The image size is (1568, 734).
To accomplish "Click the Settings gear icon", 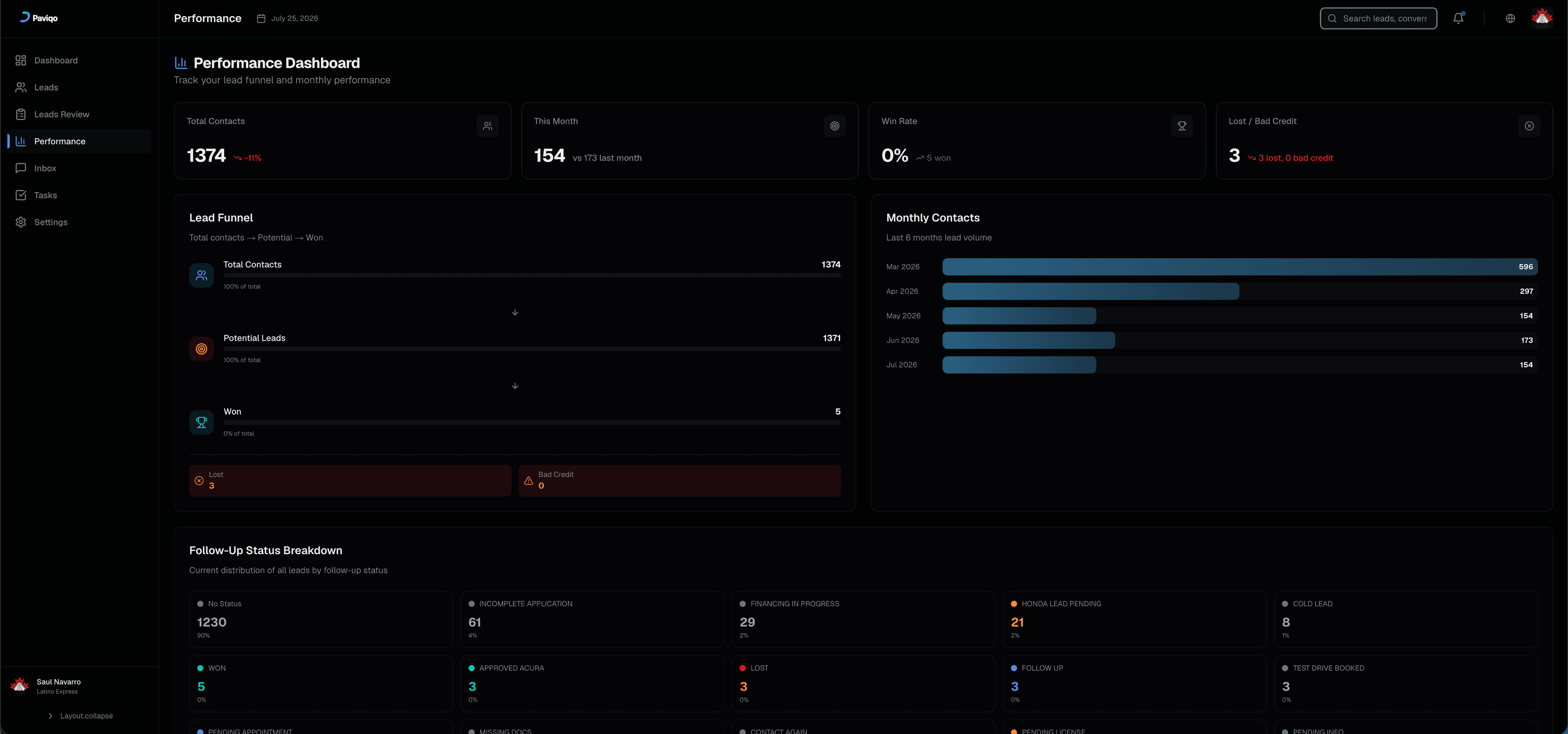I will pyautogui.click(x=21, y=222).
